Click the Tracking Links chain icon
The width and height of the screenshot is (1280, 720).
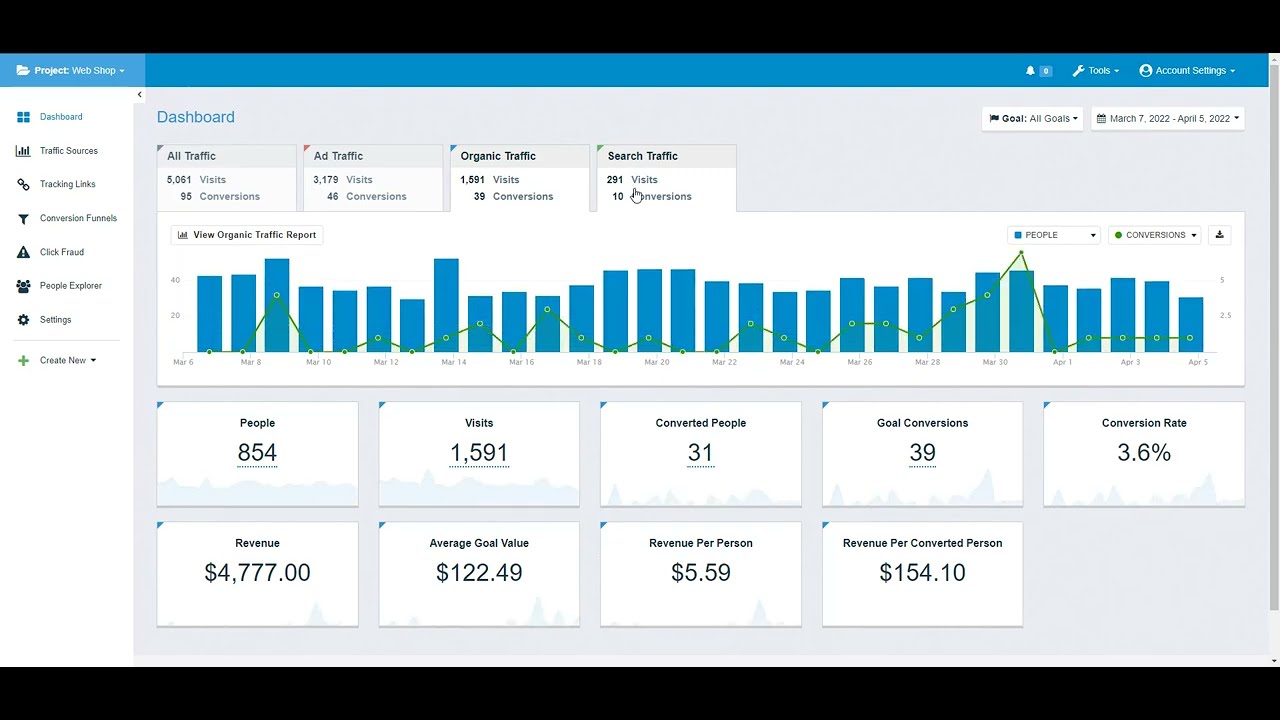pyautogui.click(x=23, y=184)
